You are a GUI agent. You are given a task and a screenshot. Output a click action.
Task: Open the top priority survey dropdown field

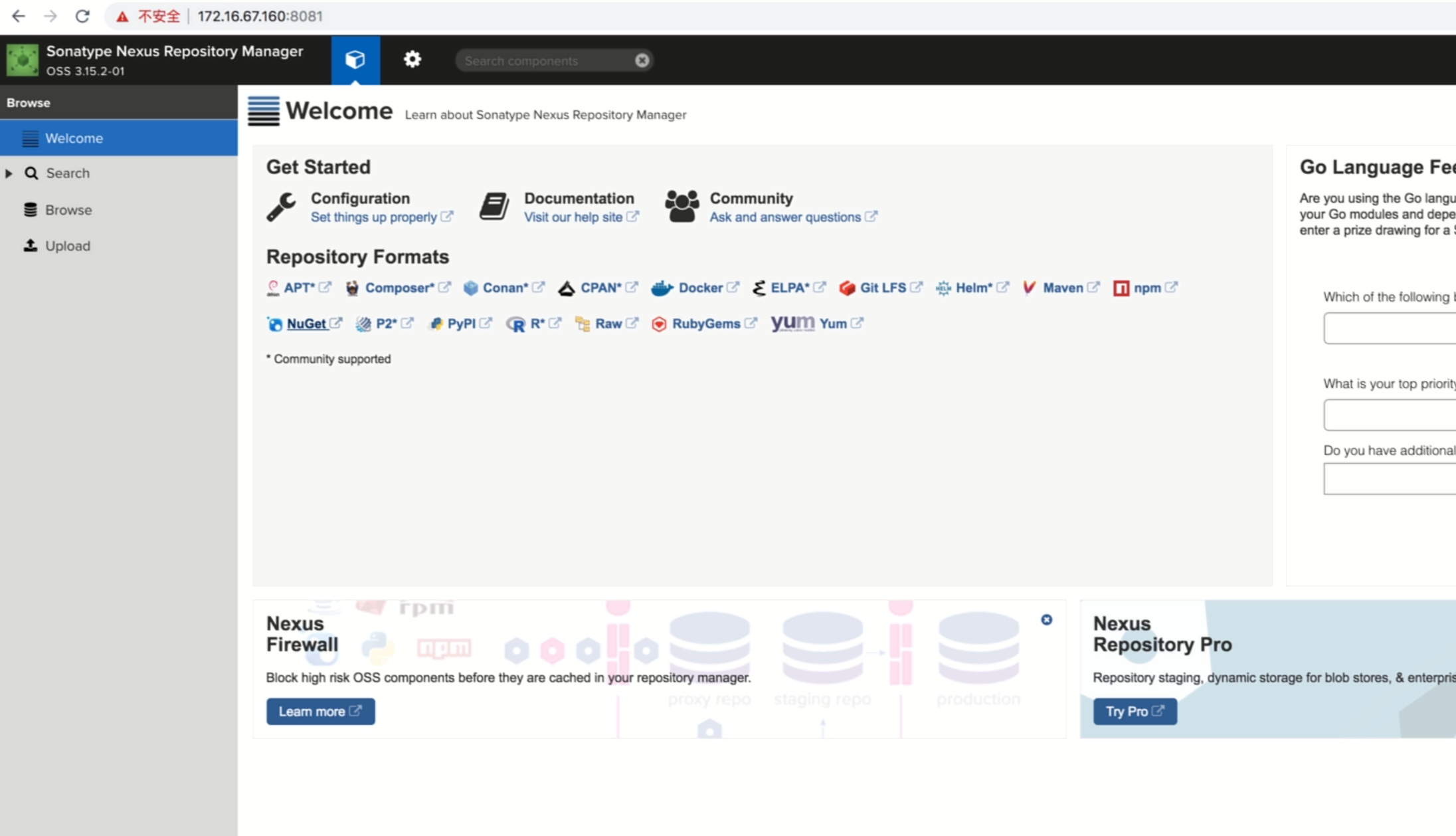pyautogui.click(x=1388, y=415)
